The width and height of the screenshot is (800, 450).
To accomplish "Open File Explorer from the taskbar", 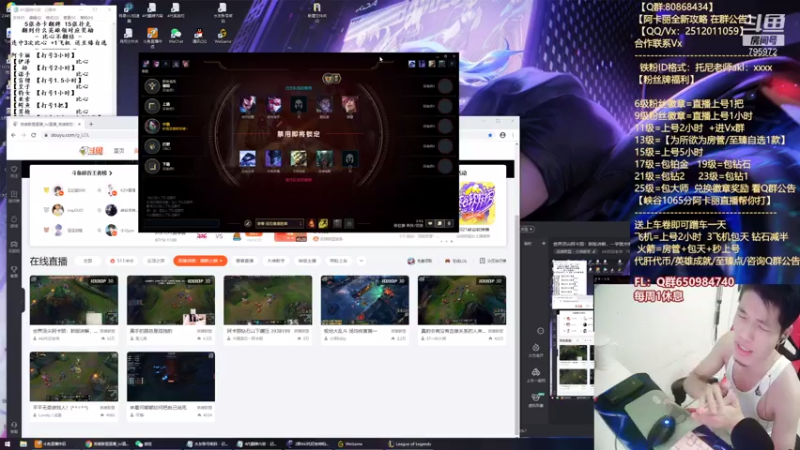I will pyautogui.click(x=23, y=444).
